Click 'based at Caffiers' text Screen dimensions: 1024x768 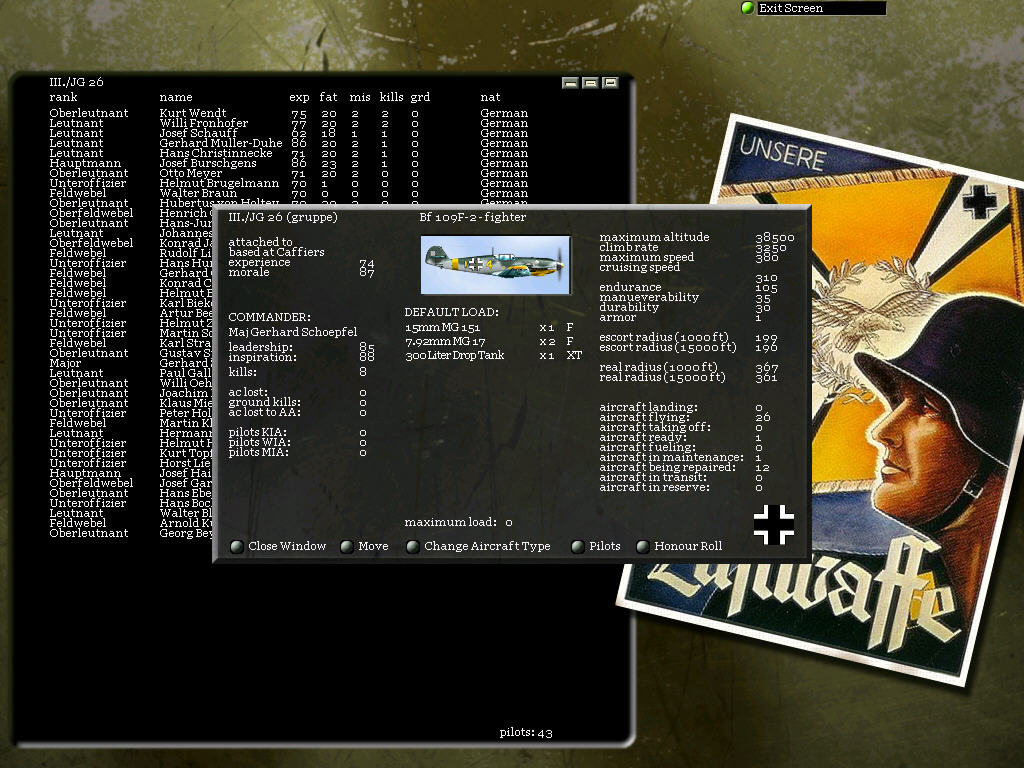(276, 252)
